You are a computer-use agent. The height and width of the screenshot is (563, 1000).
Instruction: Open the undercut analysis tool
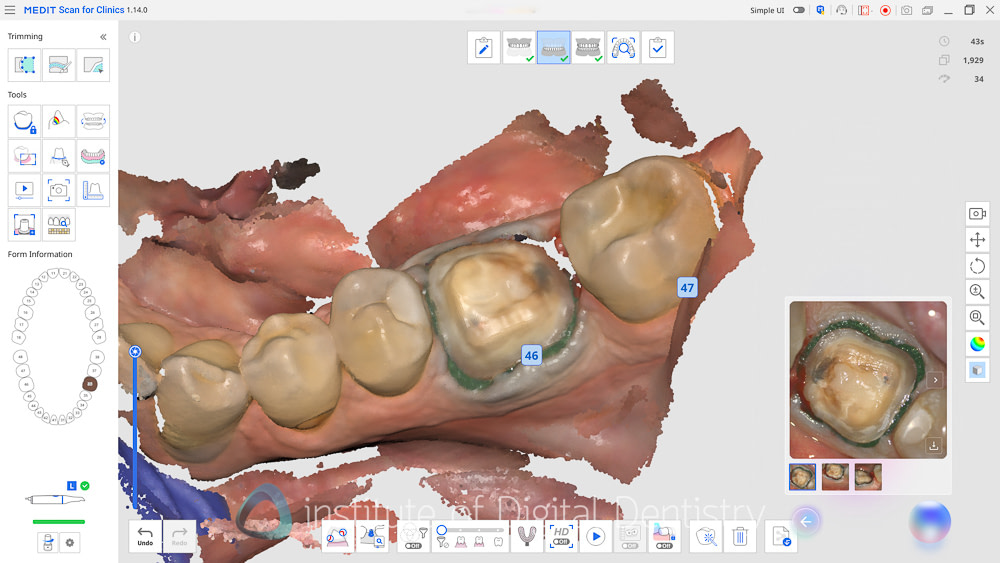point(337,536)
